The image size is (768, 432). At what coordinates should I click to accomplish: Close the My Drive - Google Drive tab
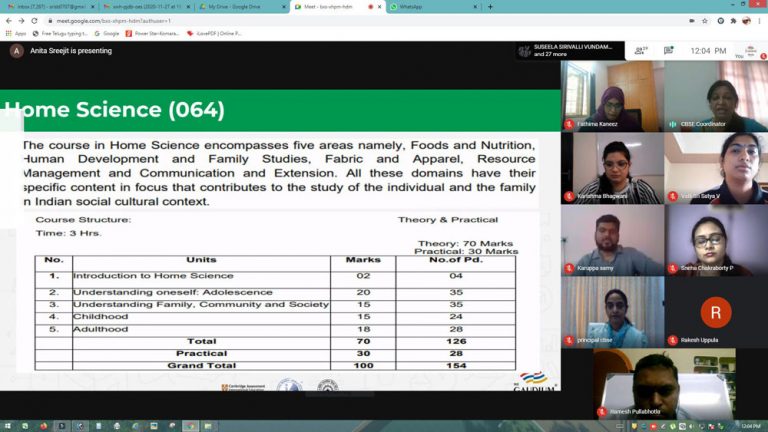click(x=283, y=7)
